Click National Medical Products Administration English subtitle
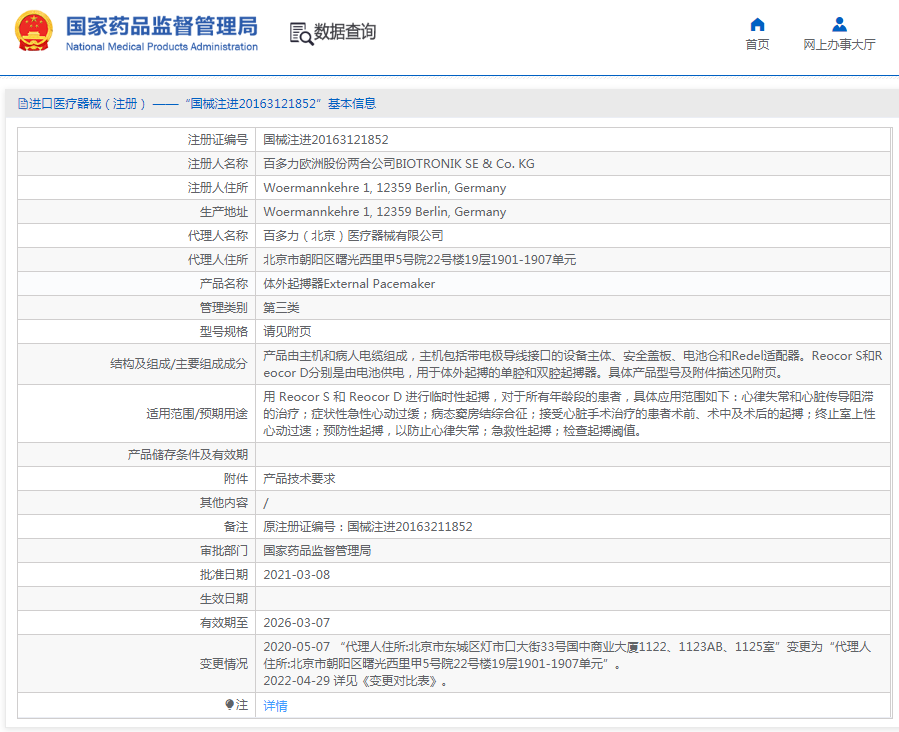 pos(161,47)
